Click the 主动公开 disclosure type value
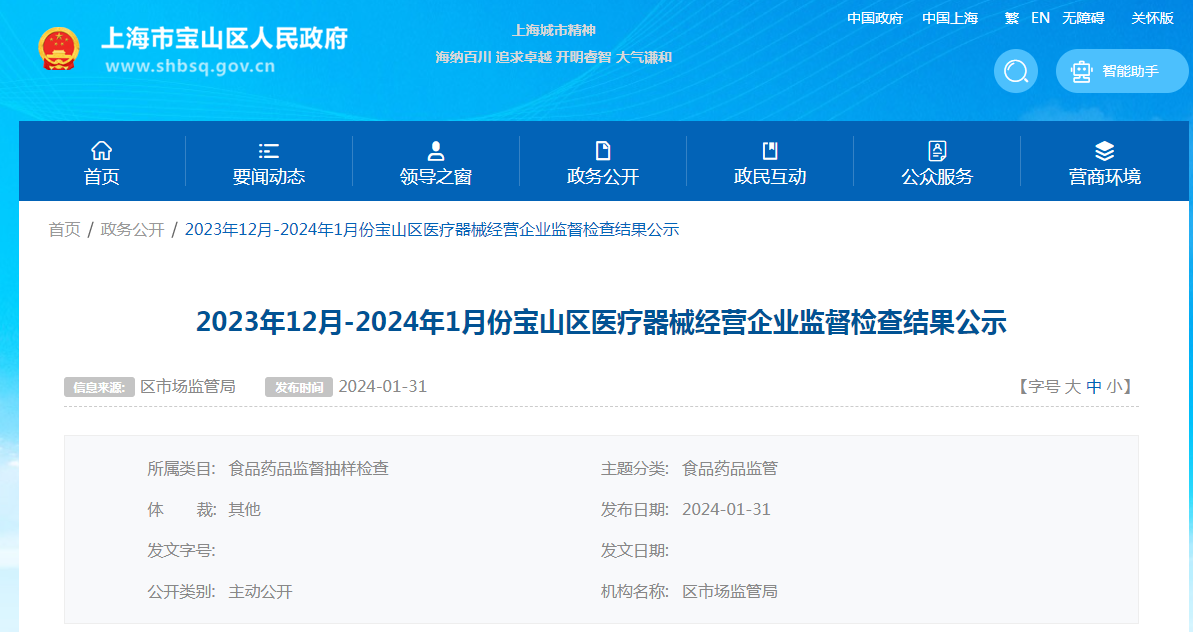 260,592
